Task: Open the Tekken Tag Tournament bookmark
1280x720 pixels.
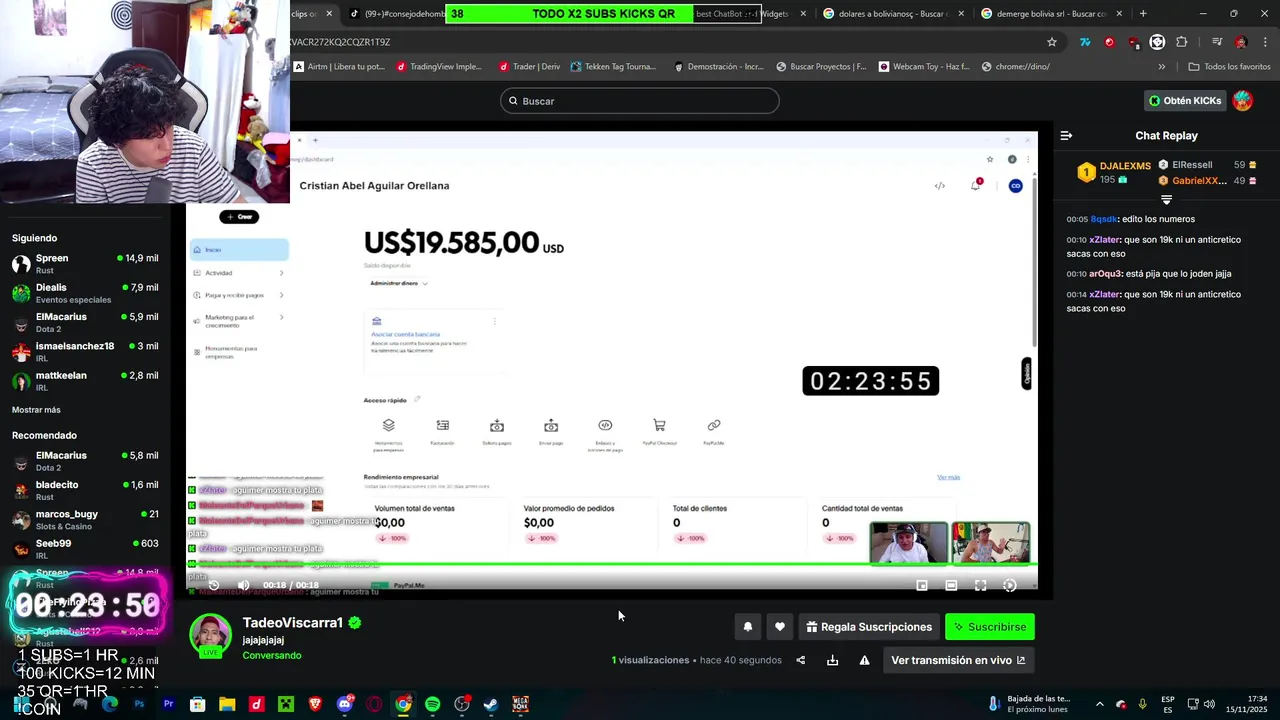Action: click(613, 67)
